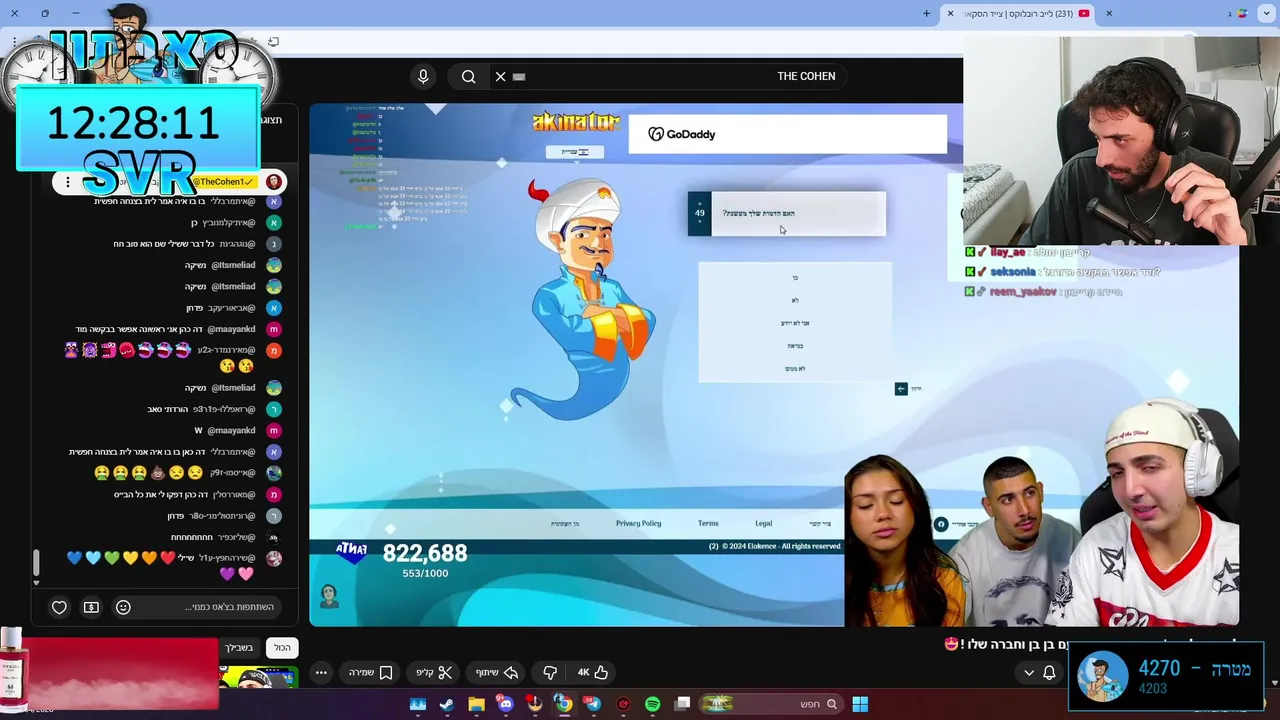Open Steam from the taskbar
Screen dimensions: 1280x720
[x=447, y=704]
